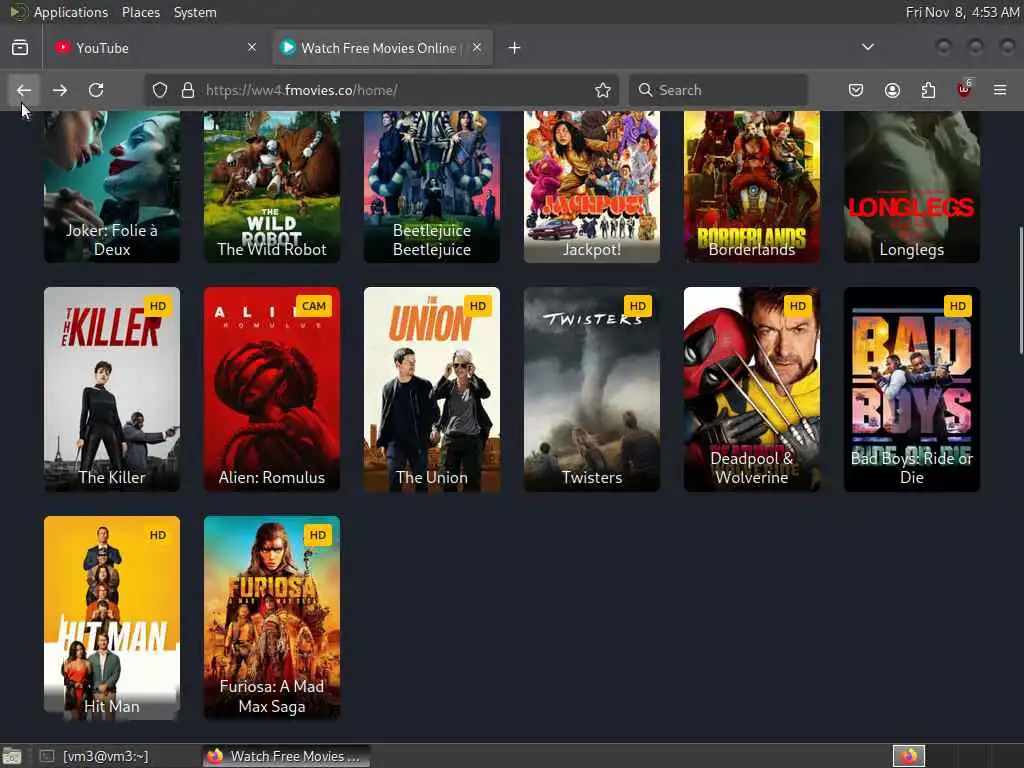The image size is (1024, 768).
Task: Select Watch Free Movies Online tab
Action: [x=383, y=48]
